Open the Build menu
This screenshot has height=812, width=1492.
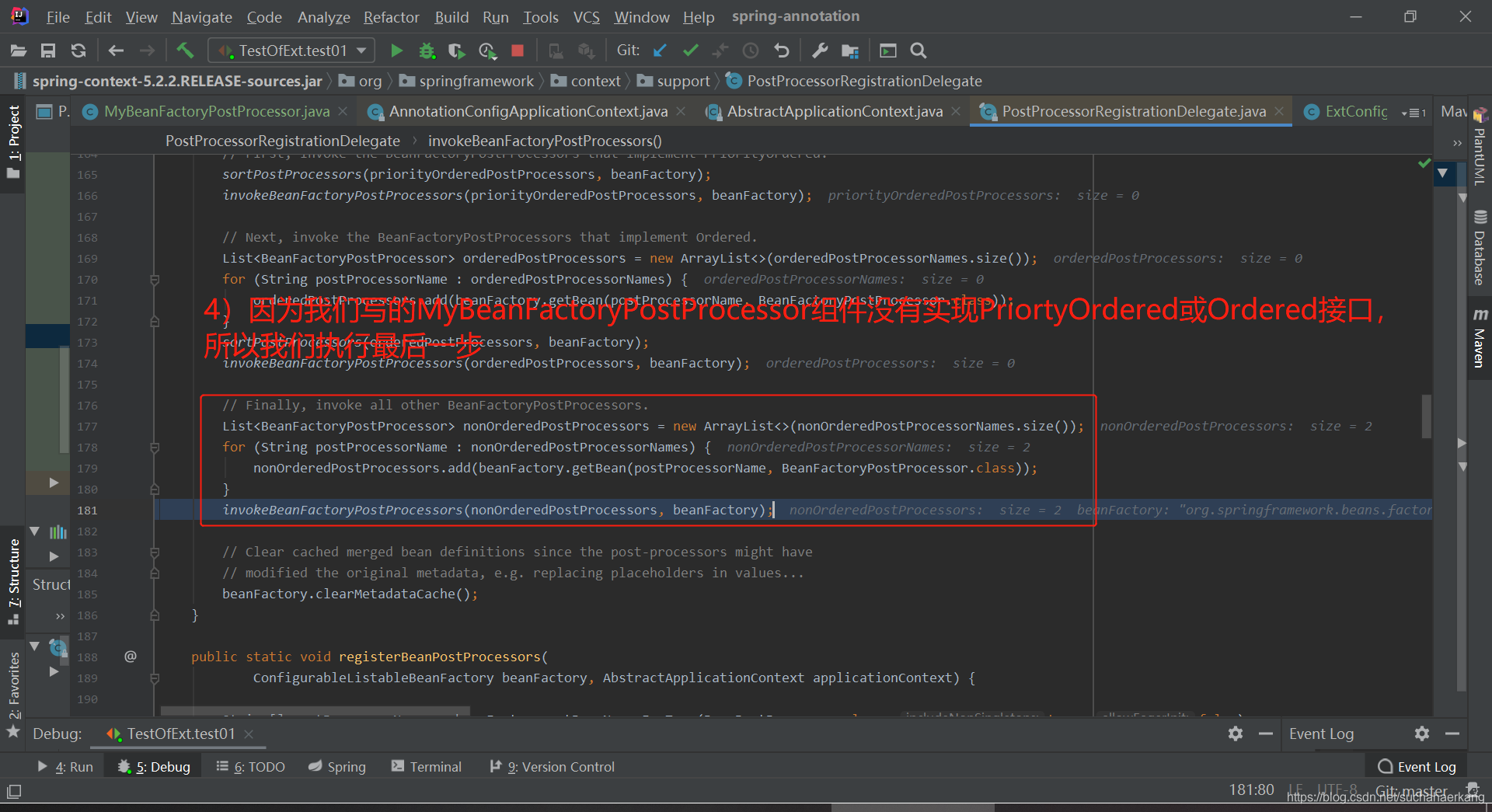click(x=451, y=17)
